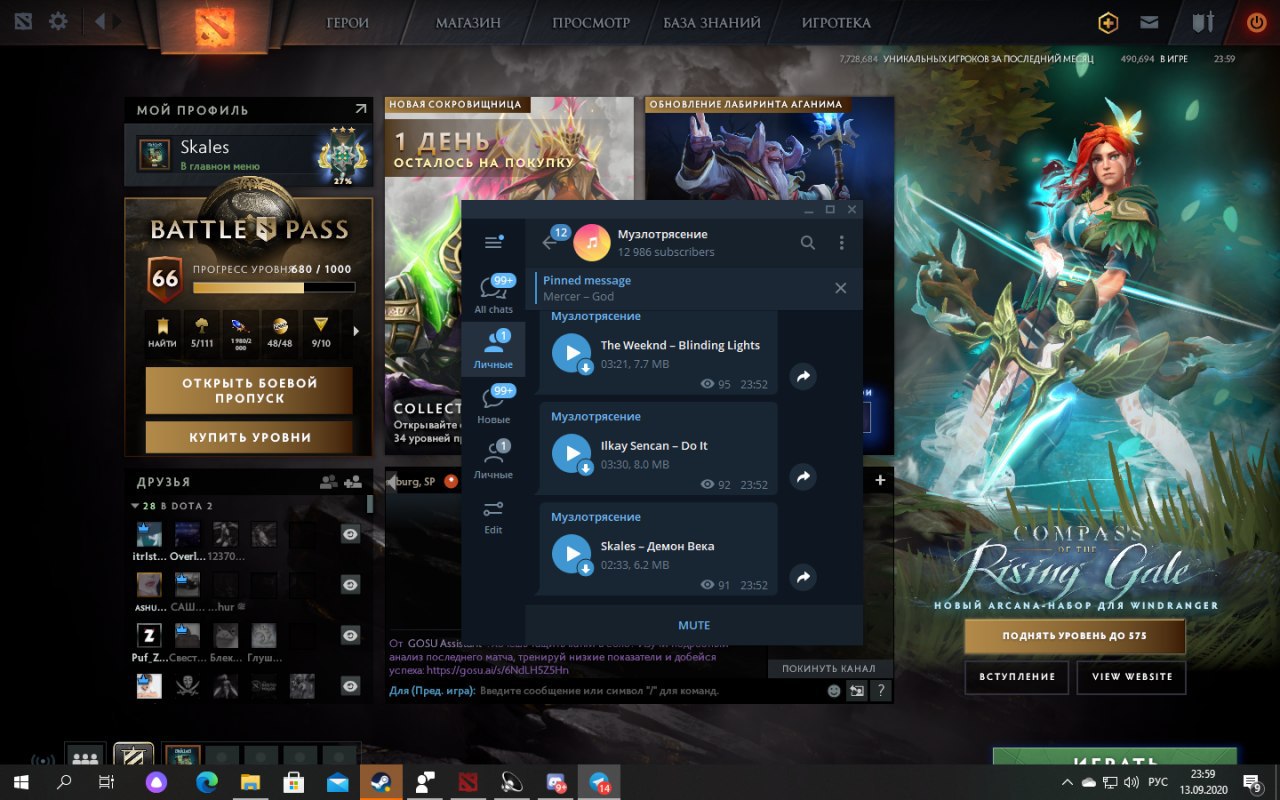Click the red power quit button
Image resolution: width=1280 pixels, height=800 pixels.
click(x=1256, y=22)
